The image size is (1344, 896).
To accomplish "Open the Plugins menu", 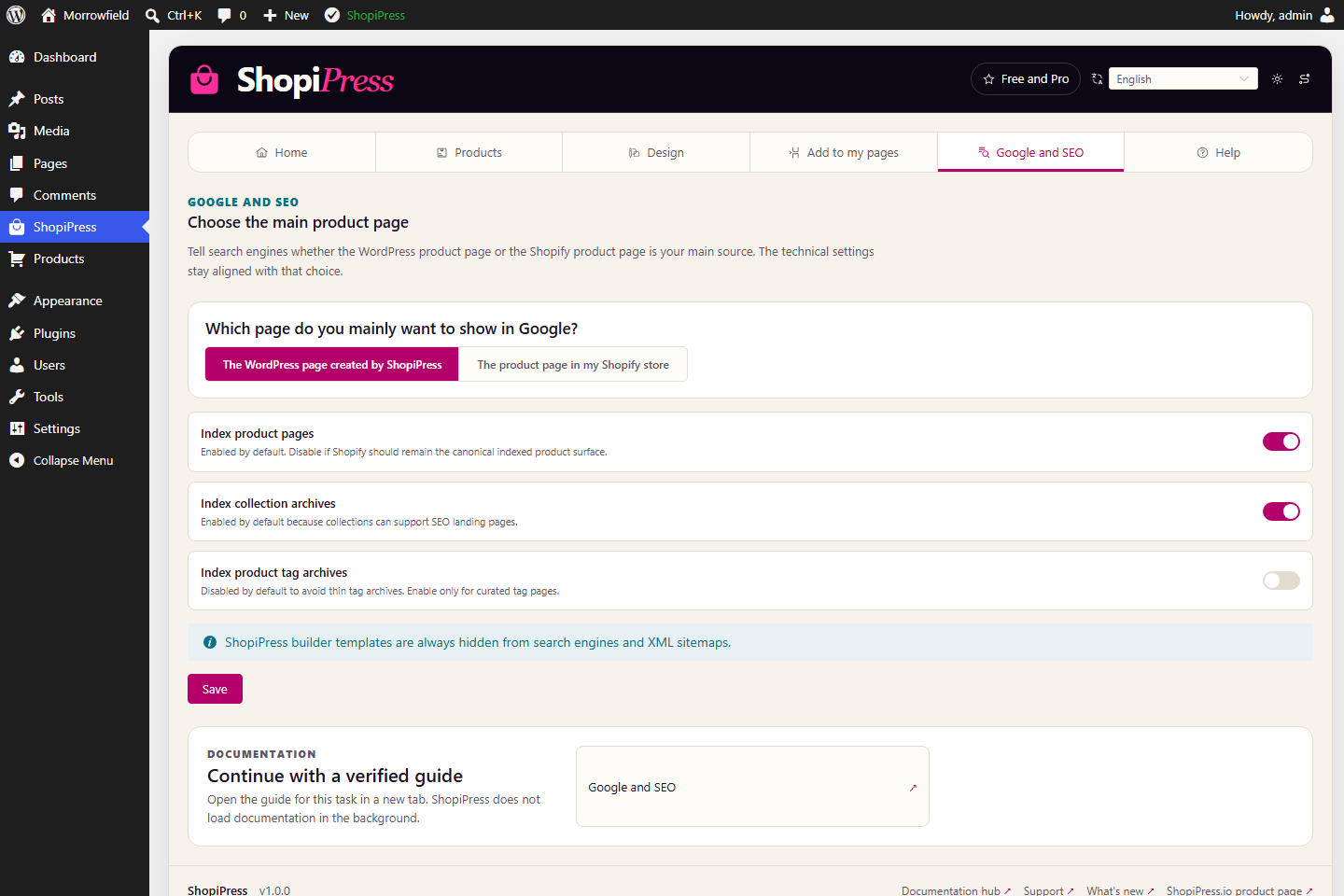I will click(75, 333).
